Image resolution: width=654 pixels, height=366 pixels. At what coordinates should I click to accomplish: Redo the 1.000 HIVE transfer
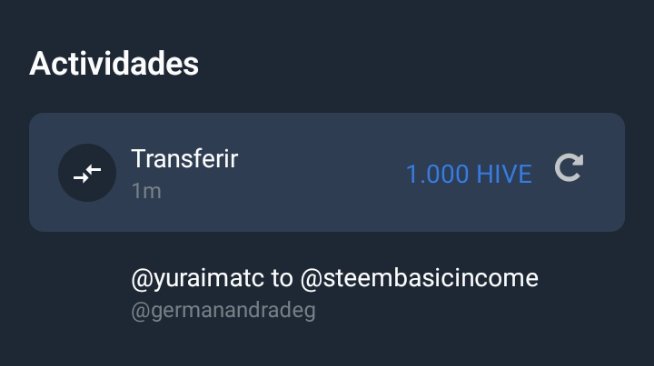569,168
